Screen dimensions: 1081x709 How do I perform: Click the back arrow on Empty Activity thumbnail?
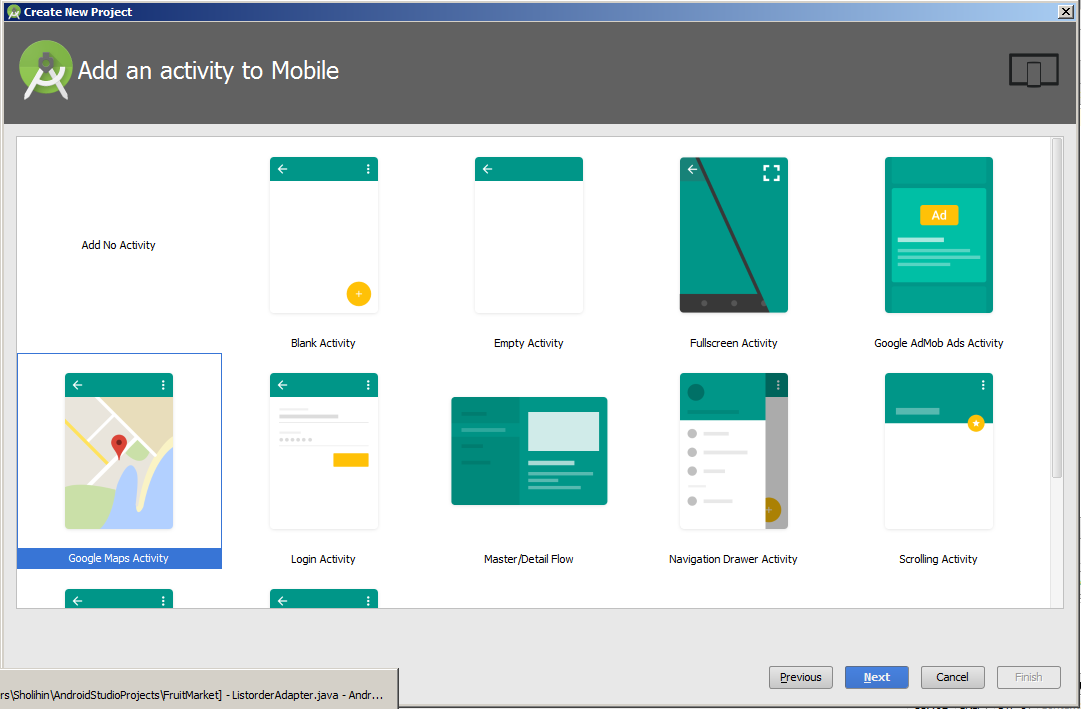coord(487,169)
